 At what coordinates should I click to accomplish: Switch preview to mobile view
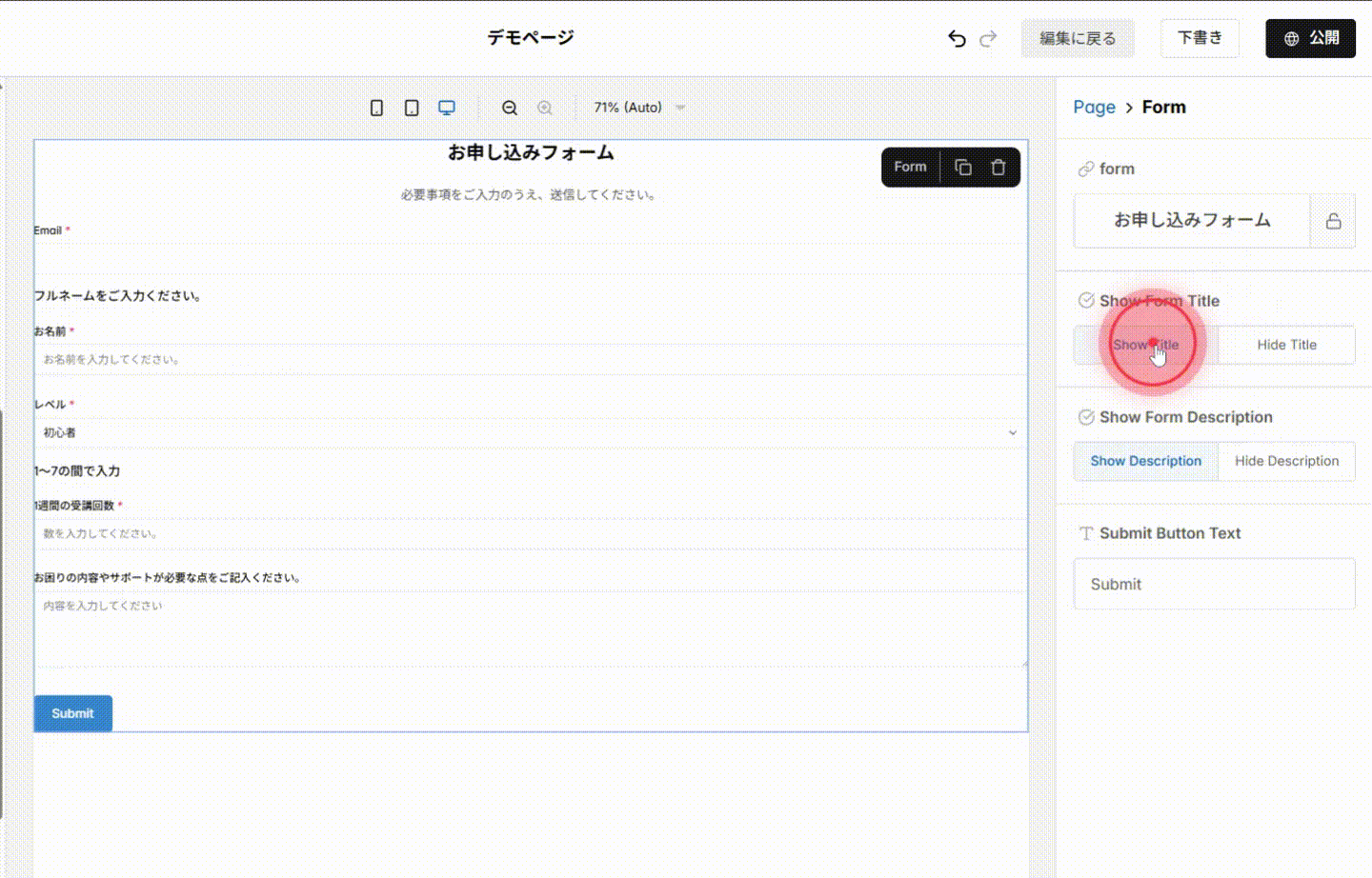tap(375, 108)
